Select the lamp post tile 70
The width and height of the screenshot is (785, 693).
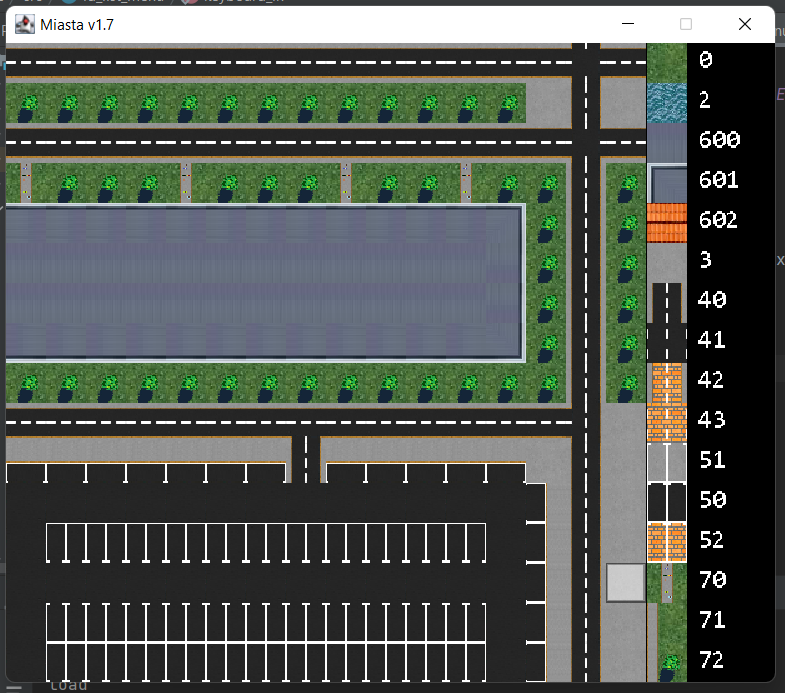point(667,582)
